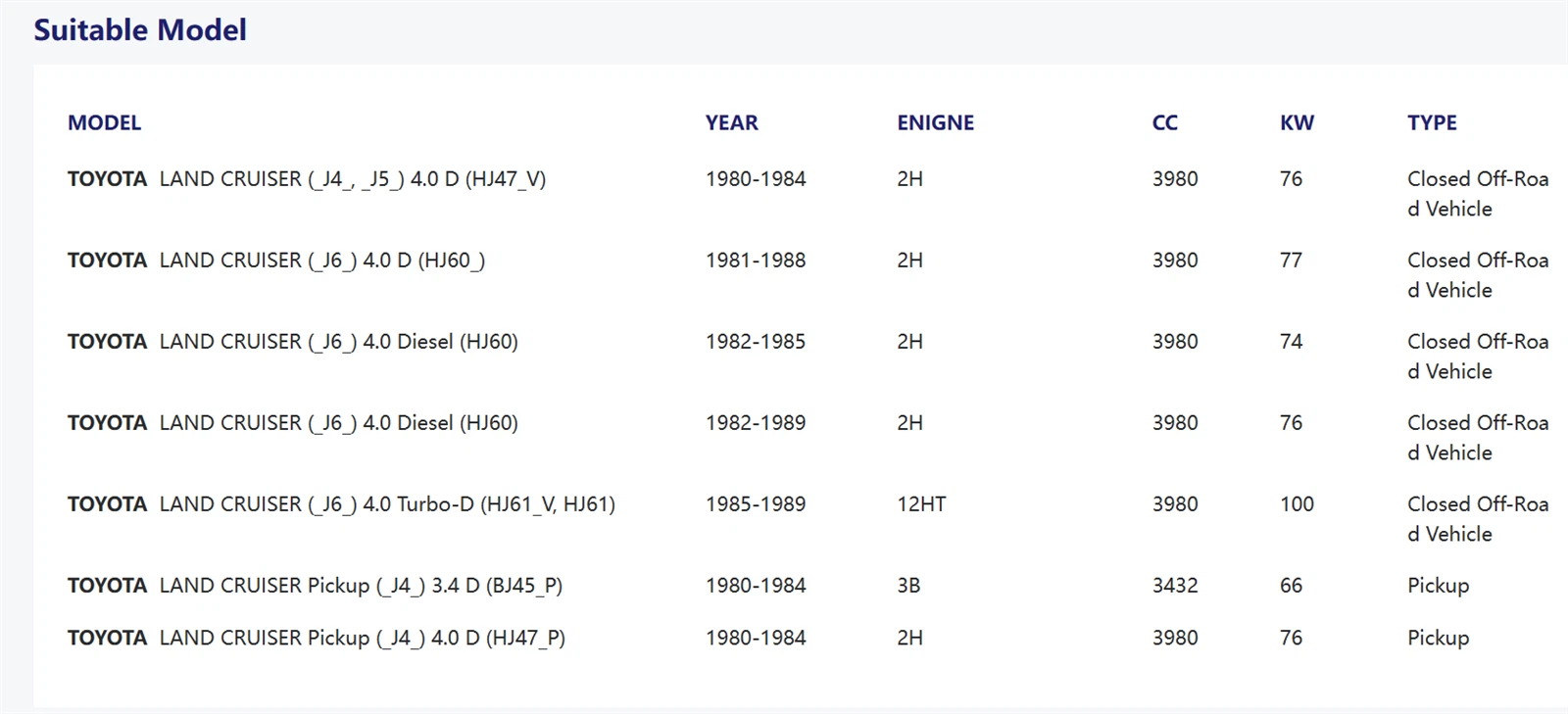Select vehicle type in the 1982-1989 row
Screen dimensions: 1568x714
pyautogui.click(x=1478, y=438)
